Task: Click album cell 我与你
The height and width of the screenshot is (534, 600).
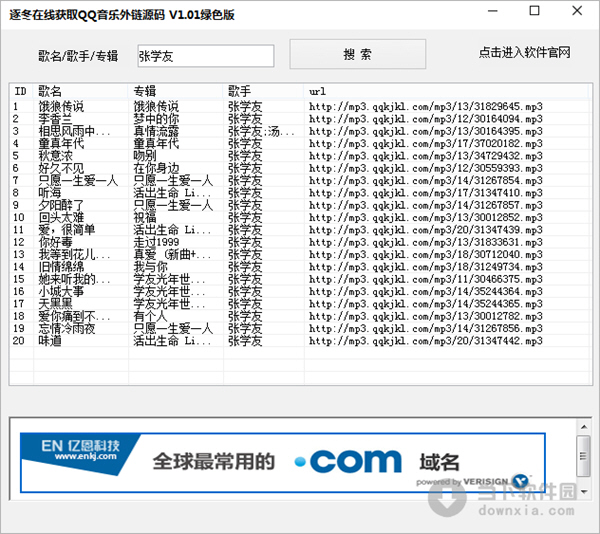Action: [150, 267]
